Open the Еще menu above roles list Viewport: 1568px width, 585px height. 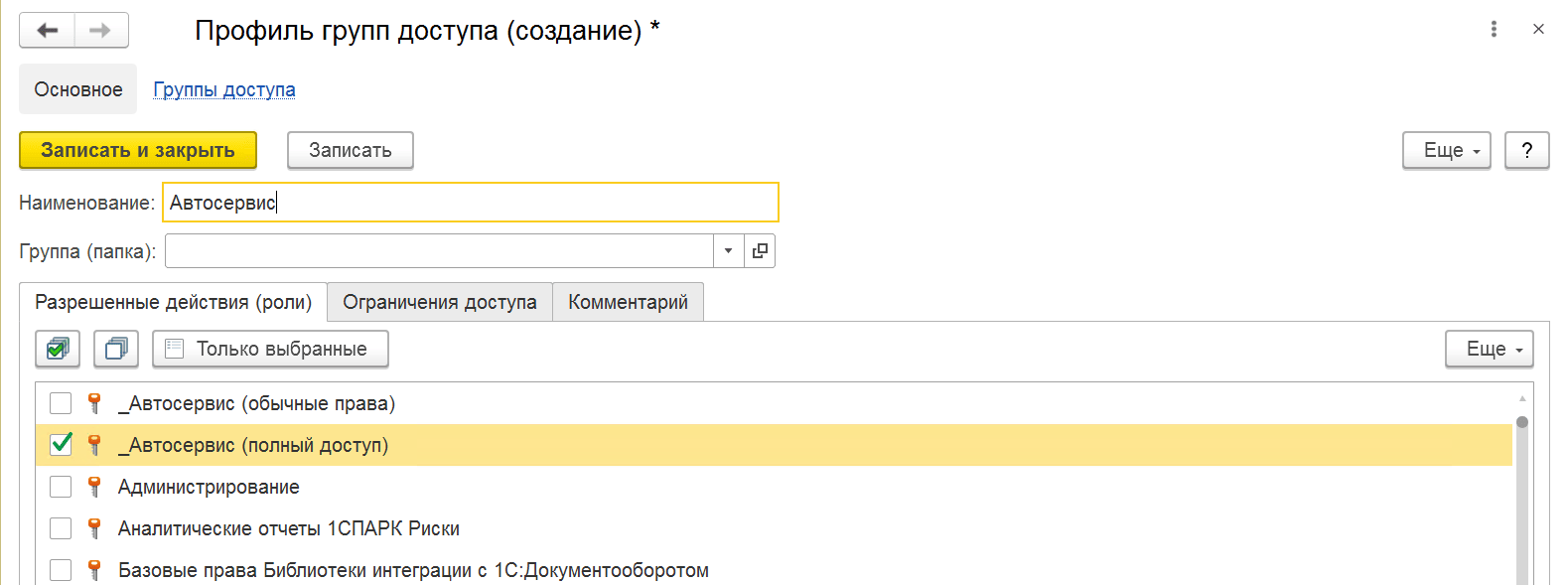click(x=1490, y=349)
